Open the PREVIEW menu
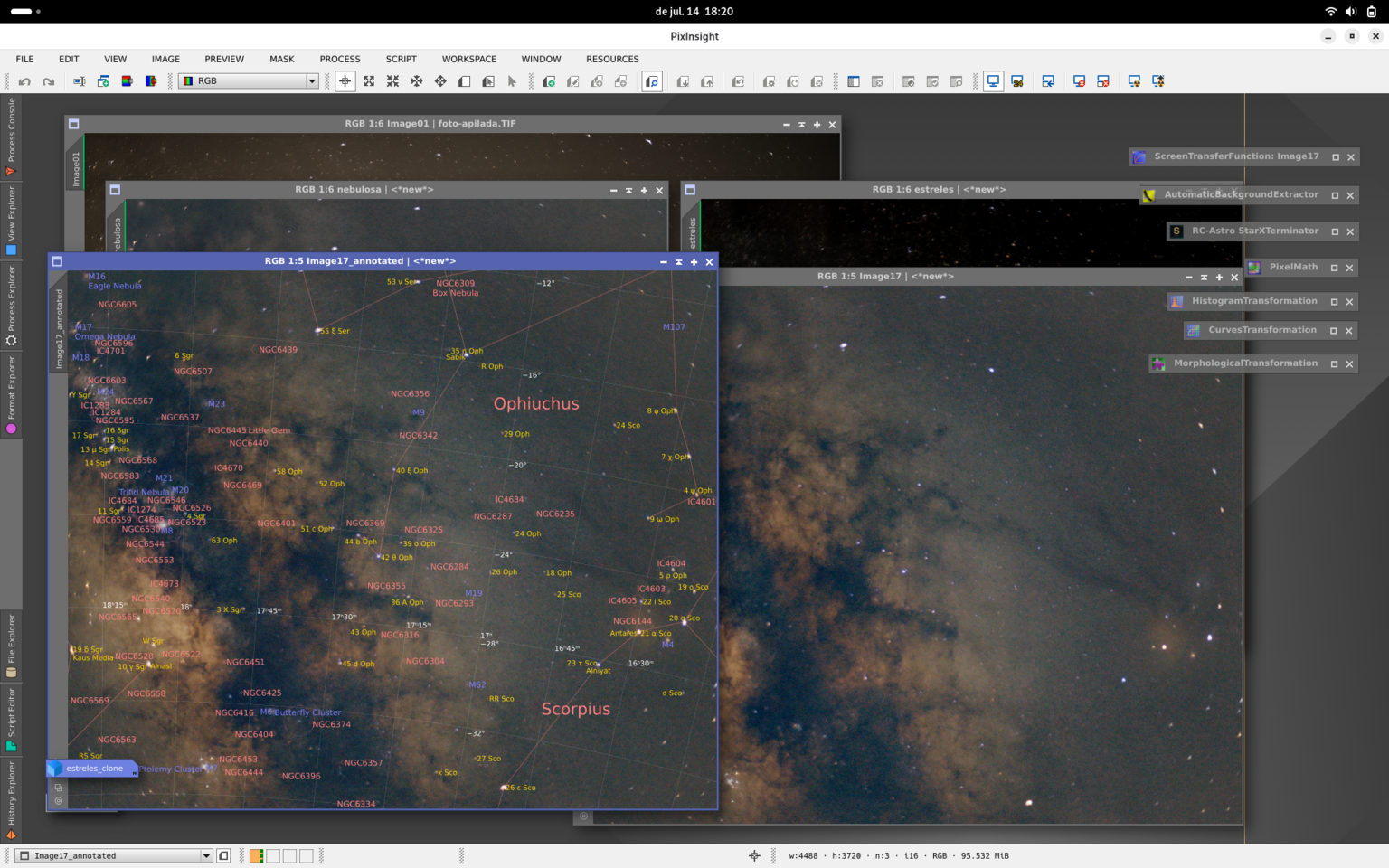 pyautogui.click(x=224, y=59)
